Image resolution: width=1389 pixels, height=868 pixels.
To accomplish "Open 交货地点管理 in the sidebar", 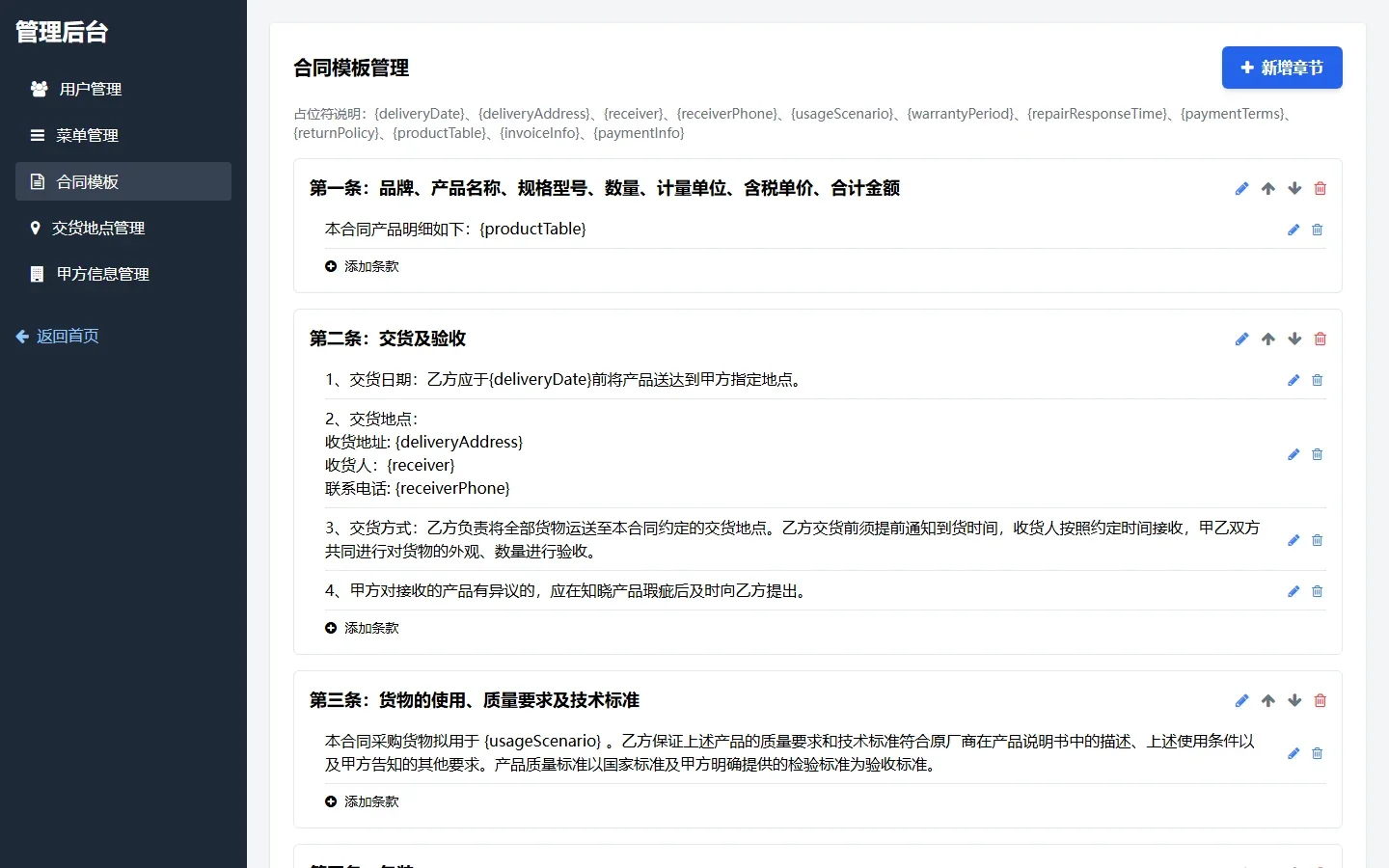I will pos(123,228).
